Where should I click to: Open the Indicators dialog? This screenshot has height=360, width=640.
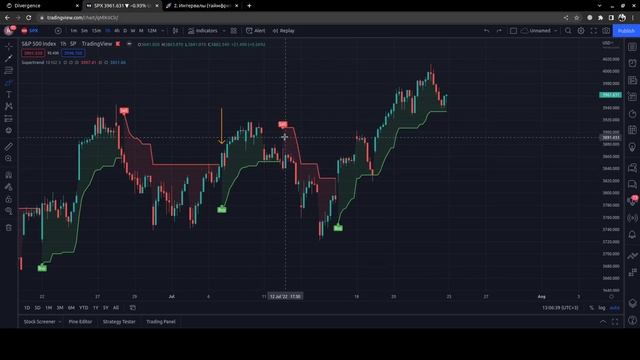pyautogui.click(x=203, y=31)
